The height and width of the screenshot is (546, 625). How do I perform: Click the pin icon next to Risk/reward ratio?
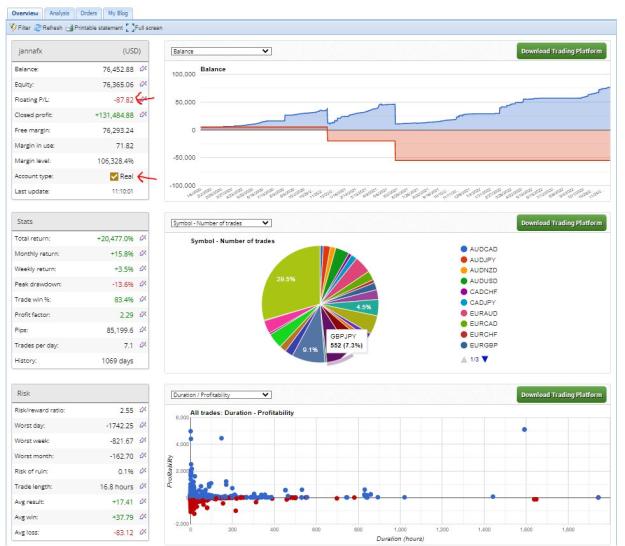click(143, 410)
